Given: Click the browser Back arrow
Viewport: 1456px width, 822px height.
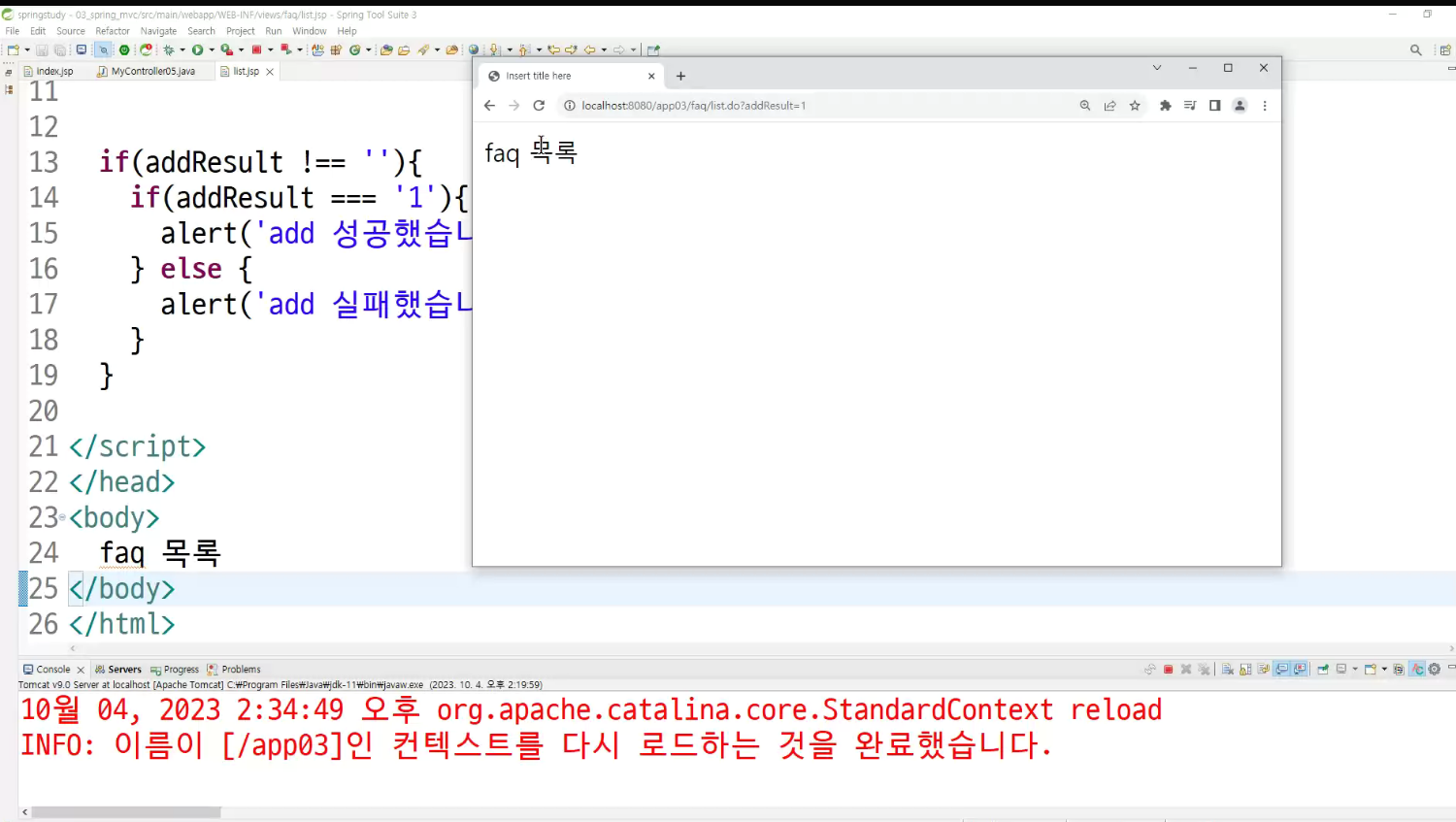Looking at the screenshot, I should [489, 106].
